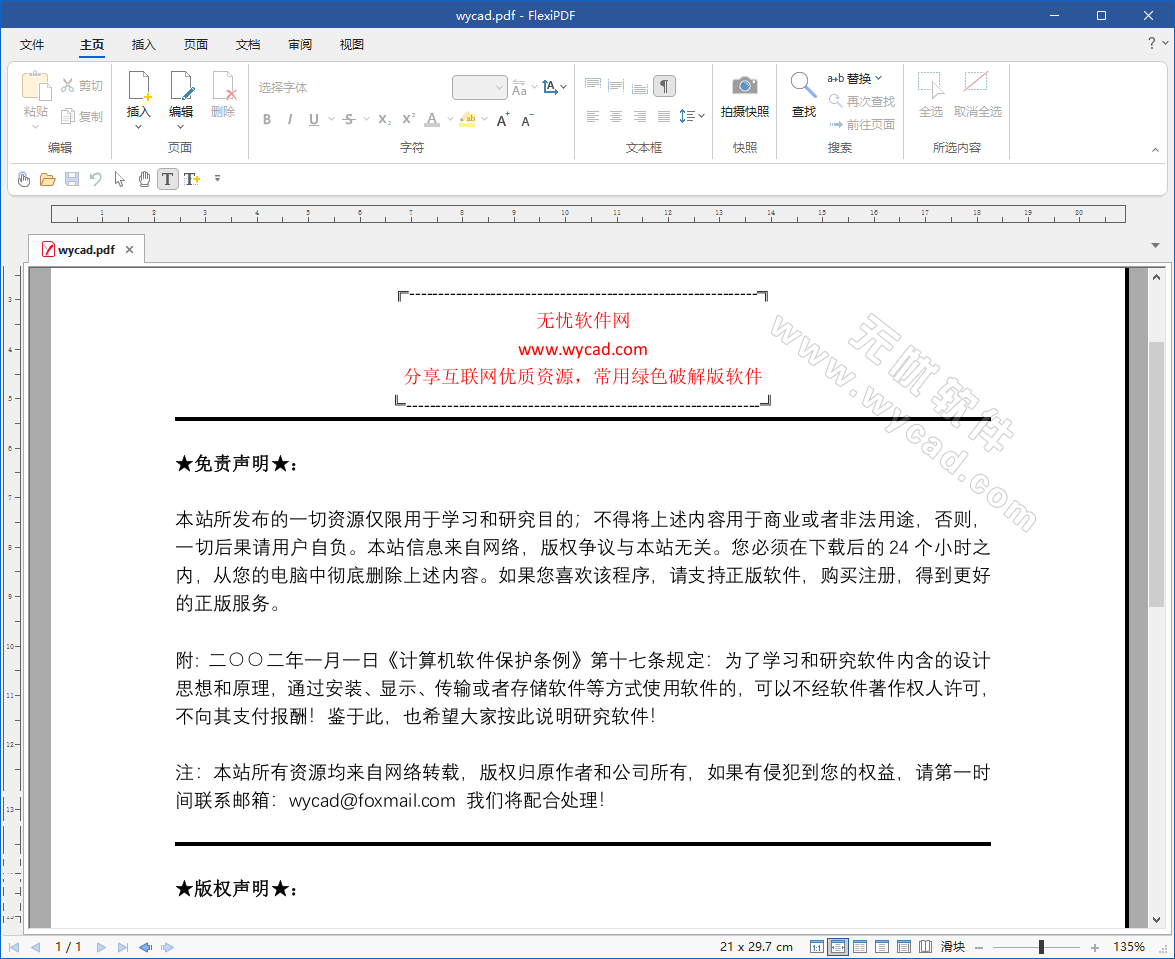The width and height of the screenshot is (1175, 959).
Task: Toggle italic formatting
Action: [x=289, y=118]
